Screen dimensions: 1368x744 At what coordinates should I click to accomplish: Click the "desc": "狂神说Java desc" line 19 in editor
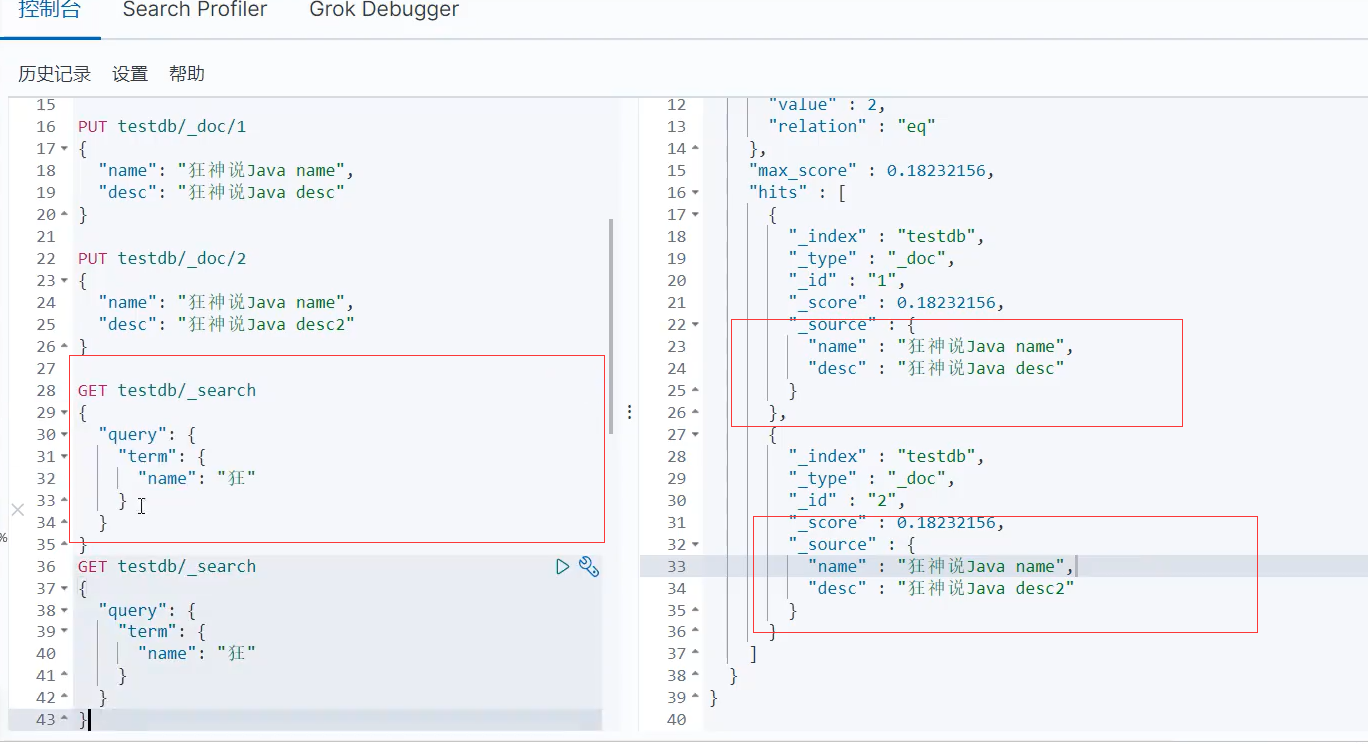(x=222, y=193)
